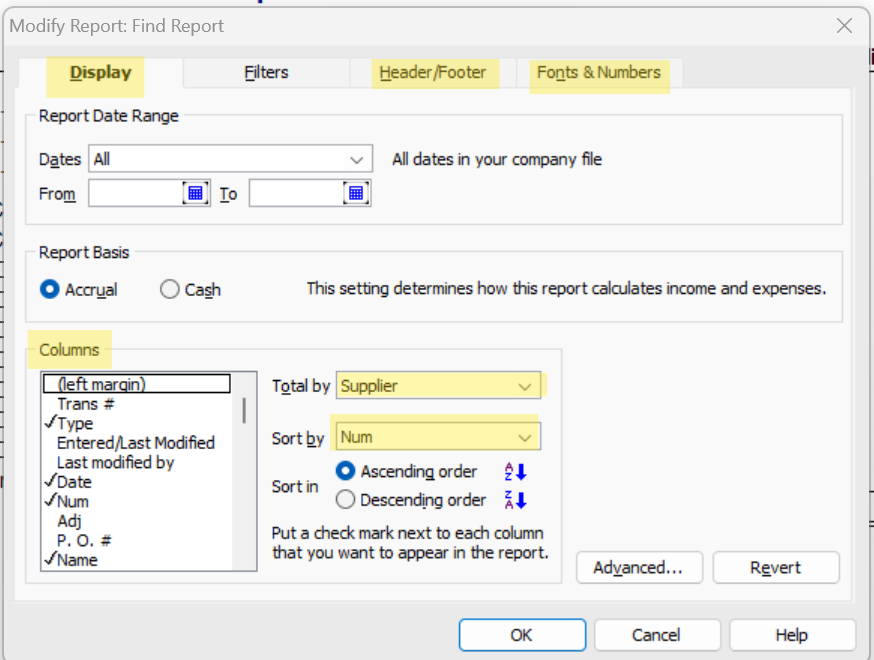Image resolution: width=874 pixels, height=660 pixels.
Task: Select the (left margin) column entry
Action: (x=137, y=384)
